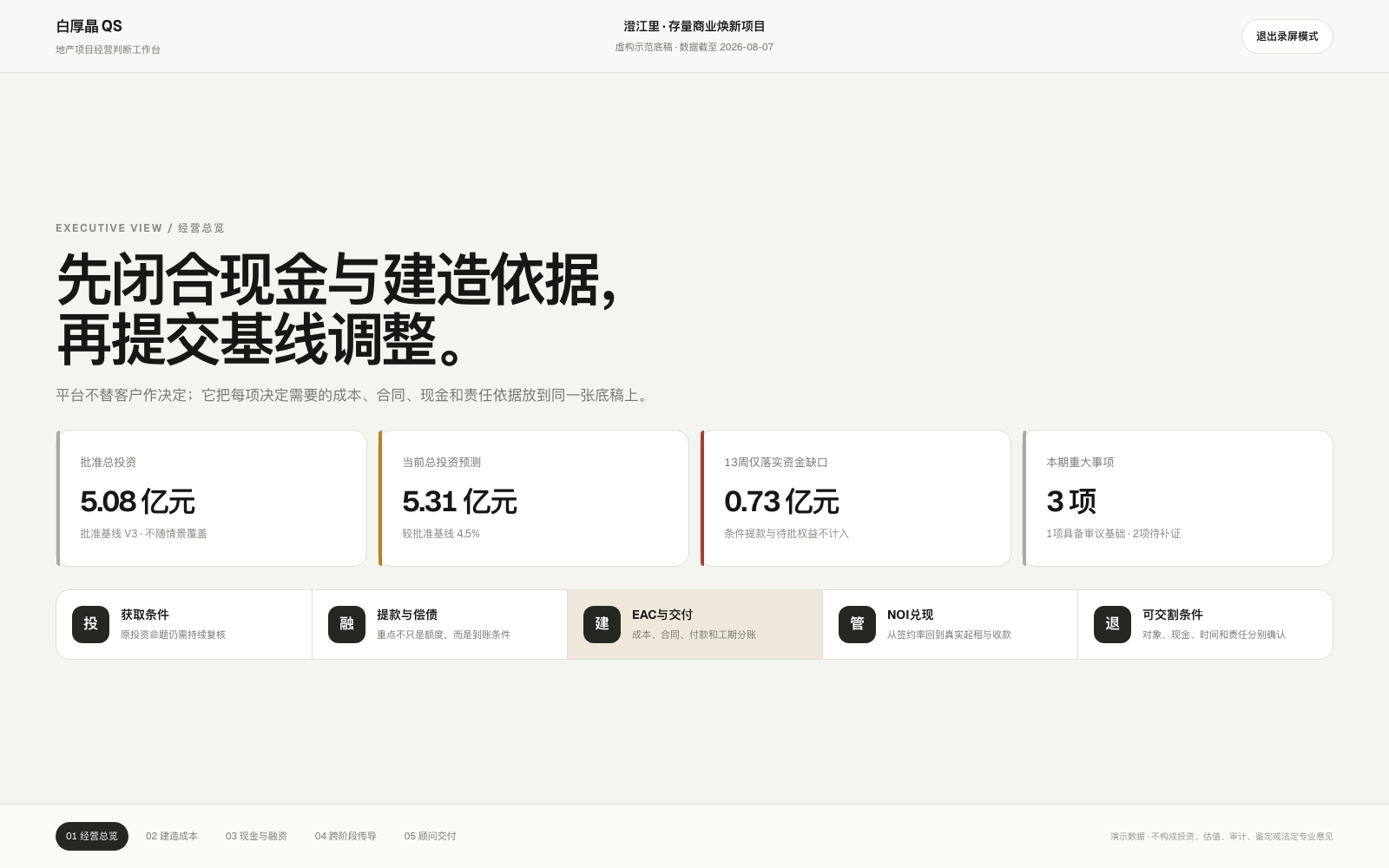The width and height of the screenshot is (1389, 868).
Task: Open the 05 顾问交付 tab
Action: [x=430, y=836]
